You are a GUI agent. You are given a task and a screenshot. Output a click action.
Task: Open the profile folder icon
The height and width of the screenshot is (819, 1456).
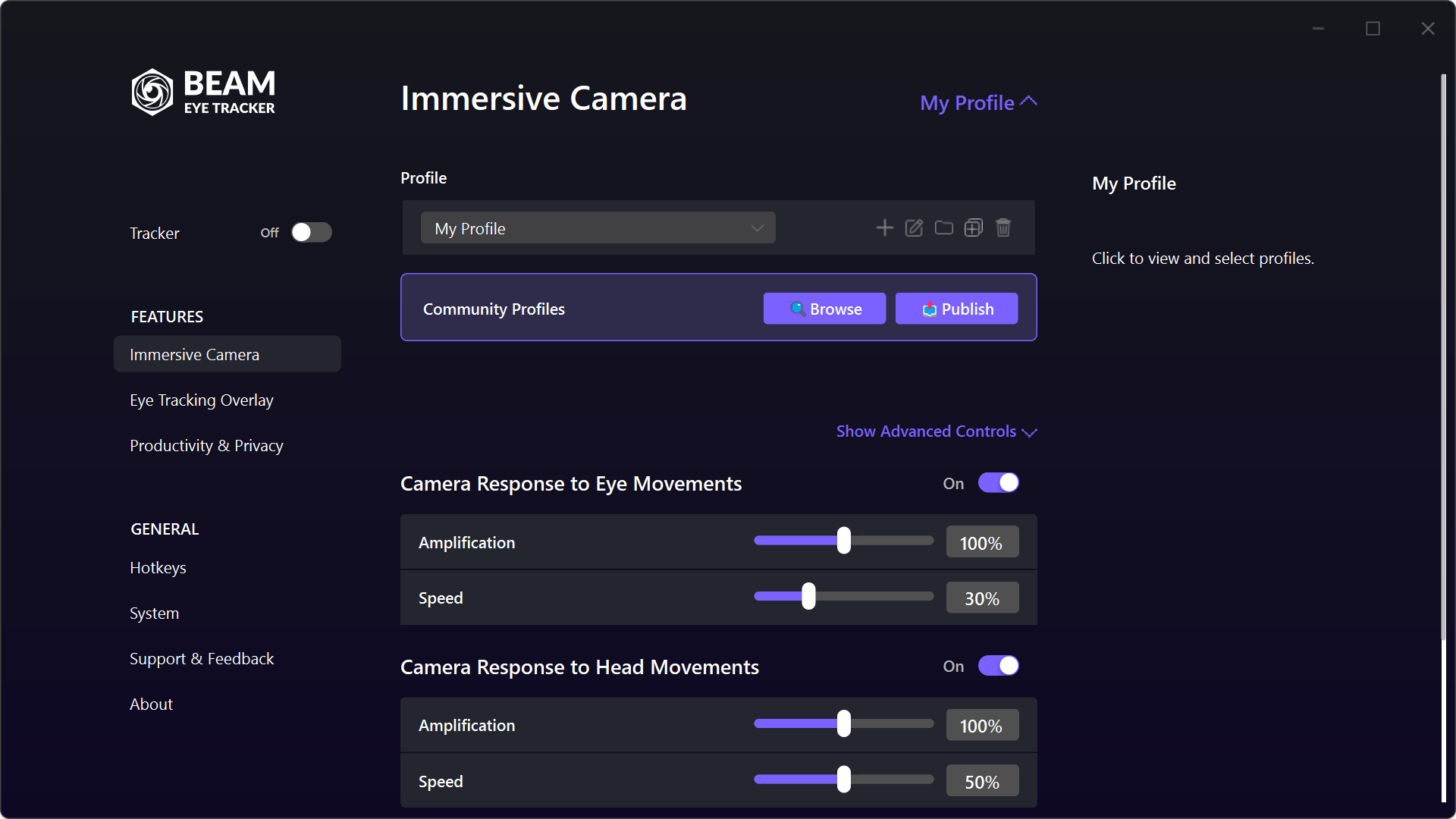click(x=943, y=227)
